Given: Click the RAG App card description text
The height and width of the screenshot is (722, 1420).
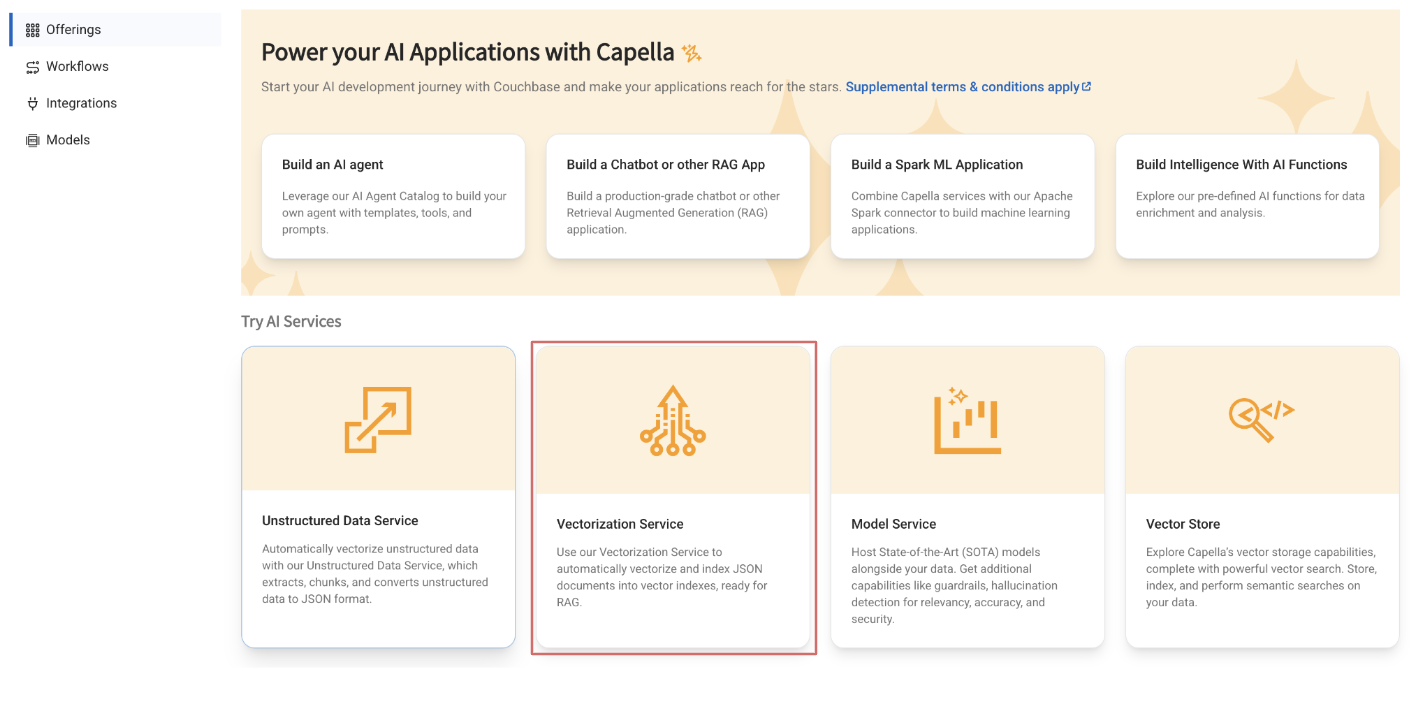Looking at the screenshot, I should (673, 213).
